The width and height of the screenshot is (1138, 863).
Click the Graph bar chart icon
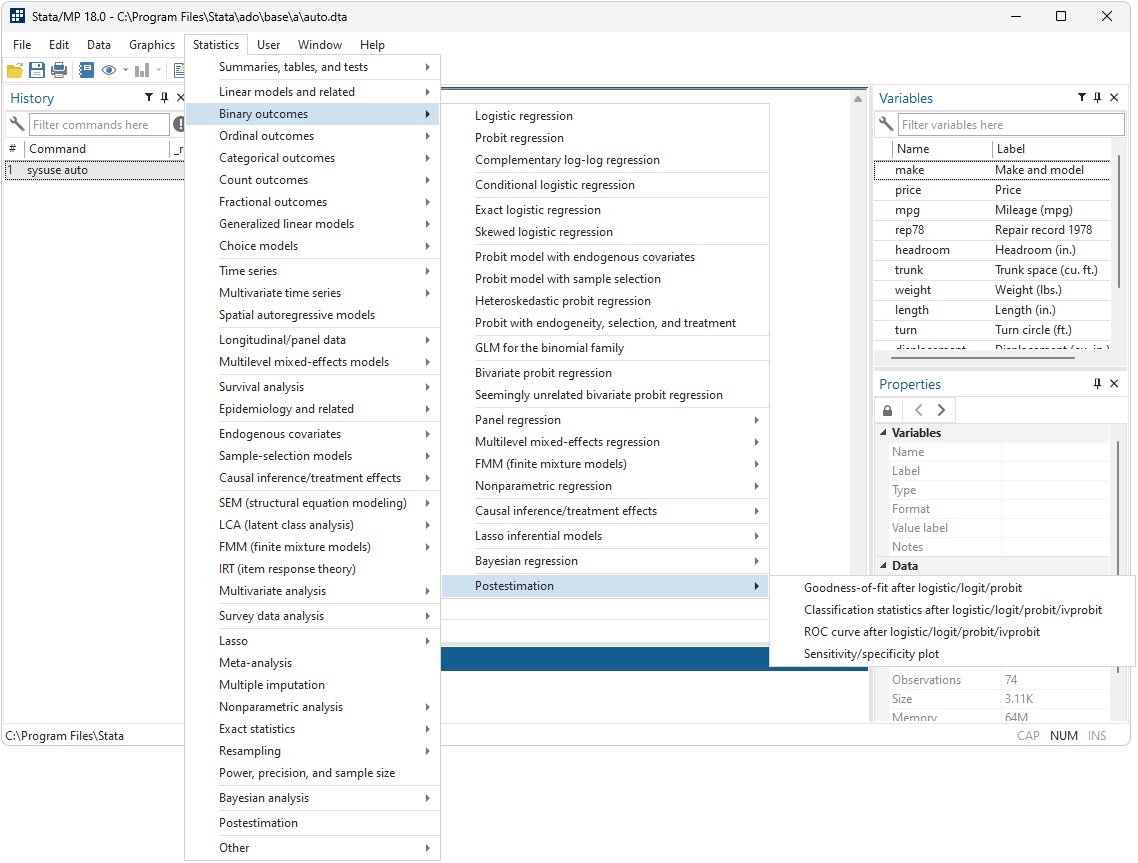coord(142,70)
